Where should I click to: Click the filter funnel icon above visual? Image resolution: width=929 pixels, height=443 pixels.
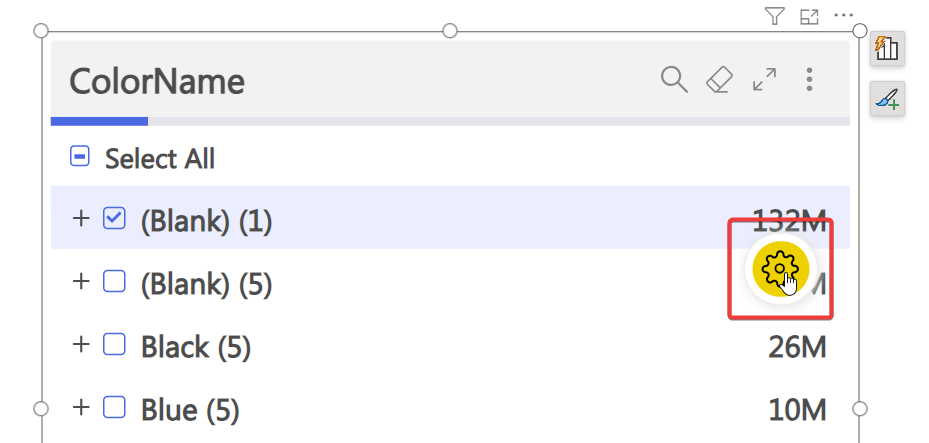[774, 16]
